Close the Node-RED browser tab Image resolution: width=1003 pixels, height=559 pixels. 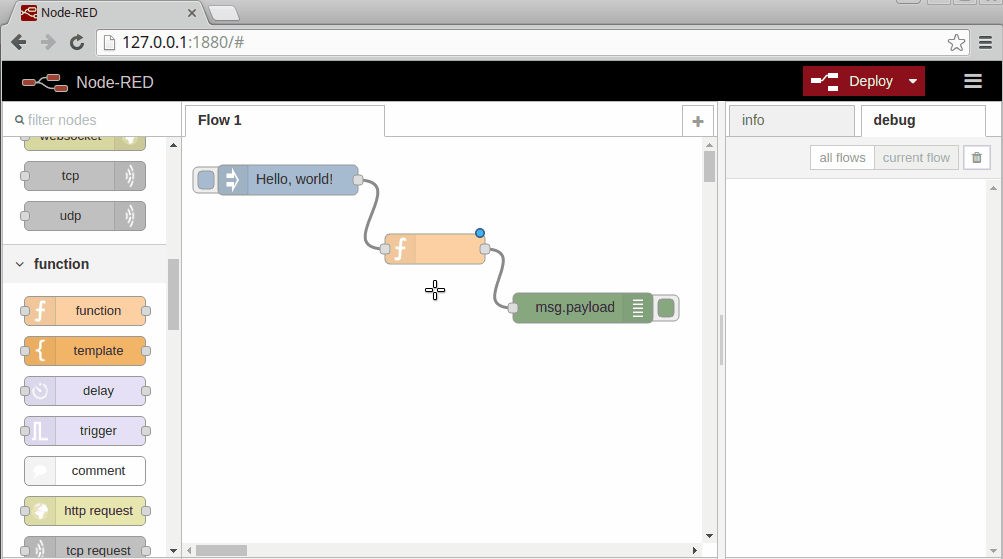pyautogui.click(x=192, y=13)
